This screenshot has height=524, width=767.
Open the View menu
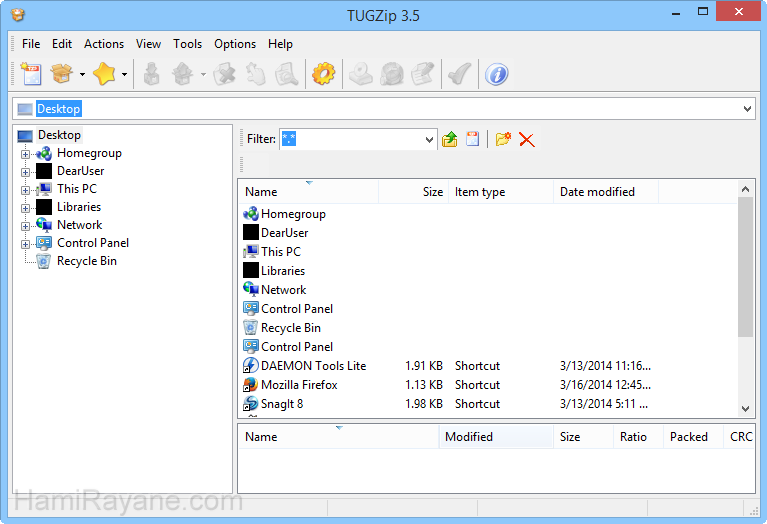pyautogui.click(x=148, y=44)
